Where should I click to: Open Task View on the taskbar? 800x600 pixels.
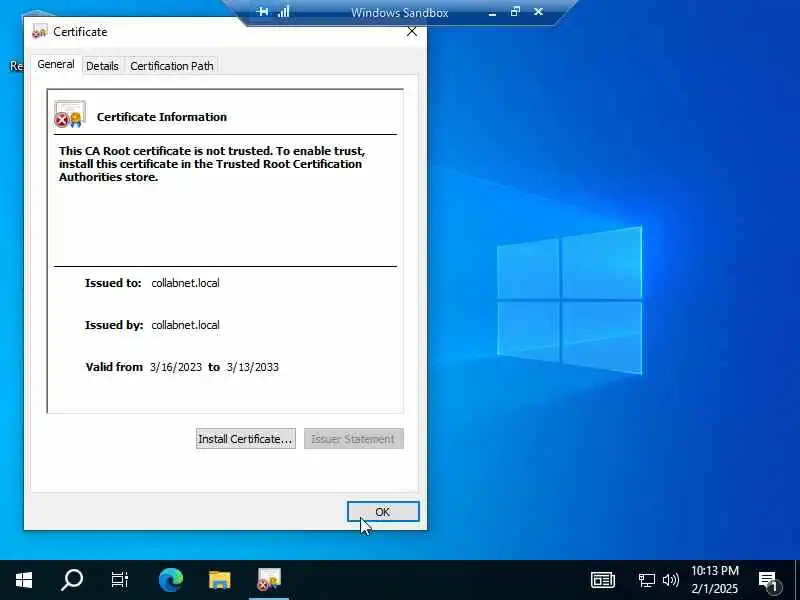tap(120, 580)
